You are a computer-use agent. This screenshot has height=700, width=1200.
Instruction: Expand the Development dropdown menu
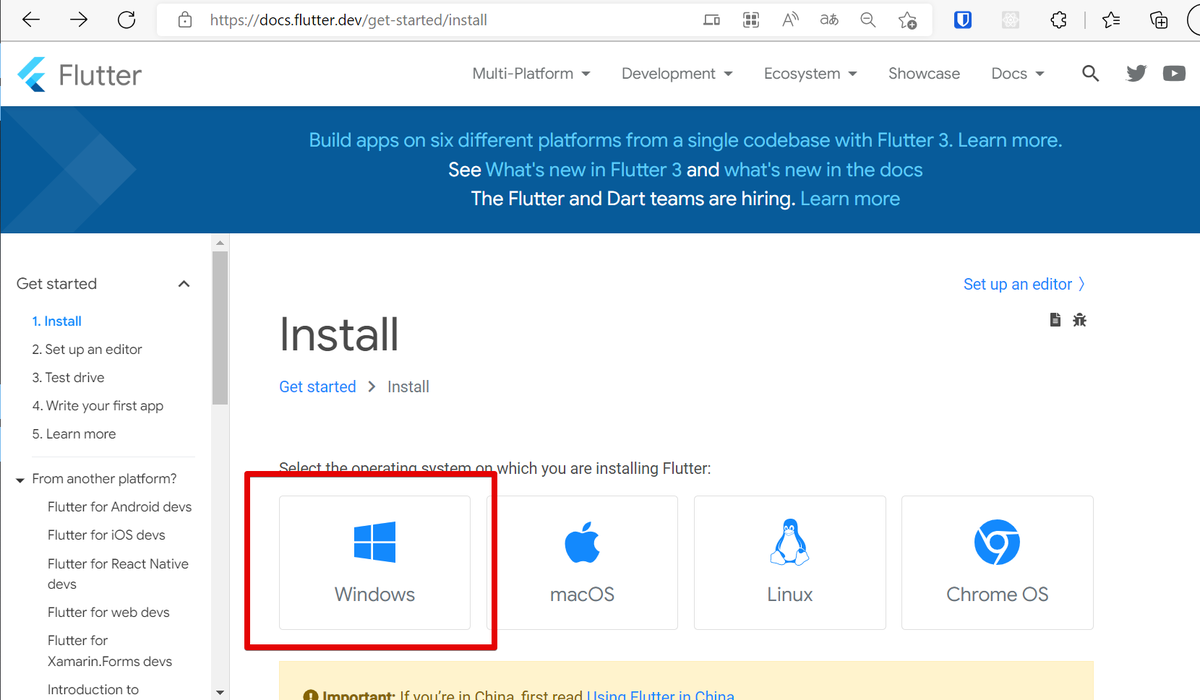click(677, 73)
